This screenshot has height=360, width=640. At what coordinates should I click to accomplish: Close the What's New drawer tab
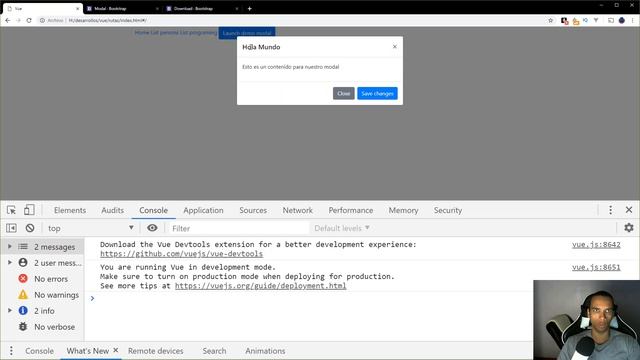(x=116, y=350)
